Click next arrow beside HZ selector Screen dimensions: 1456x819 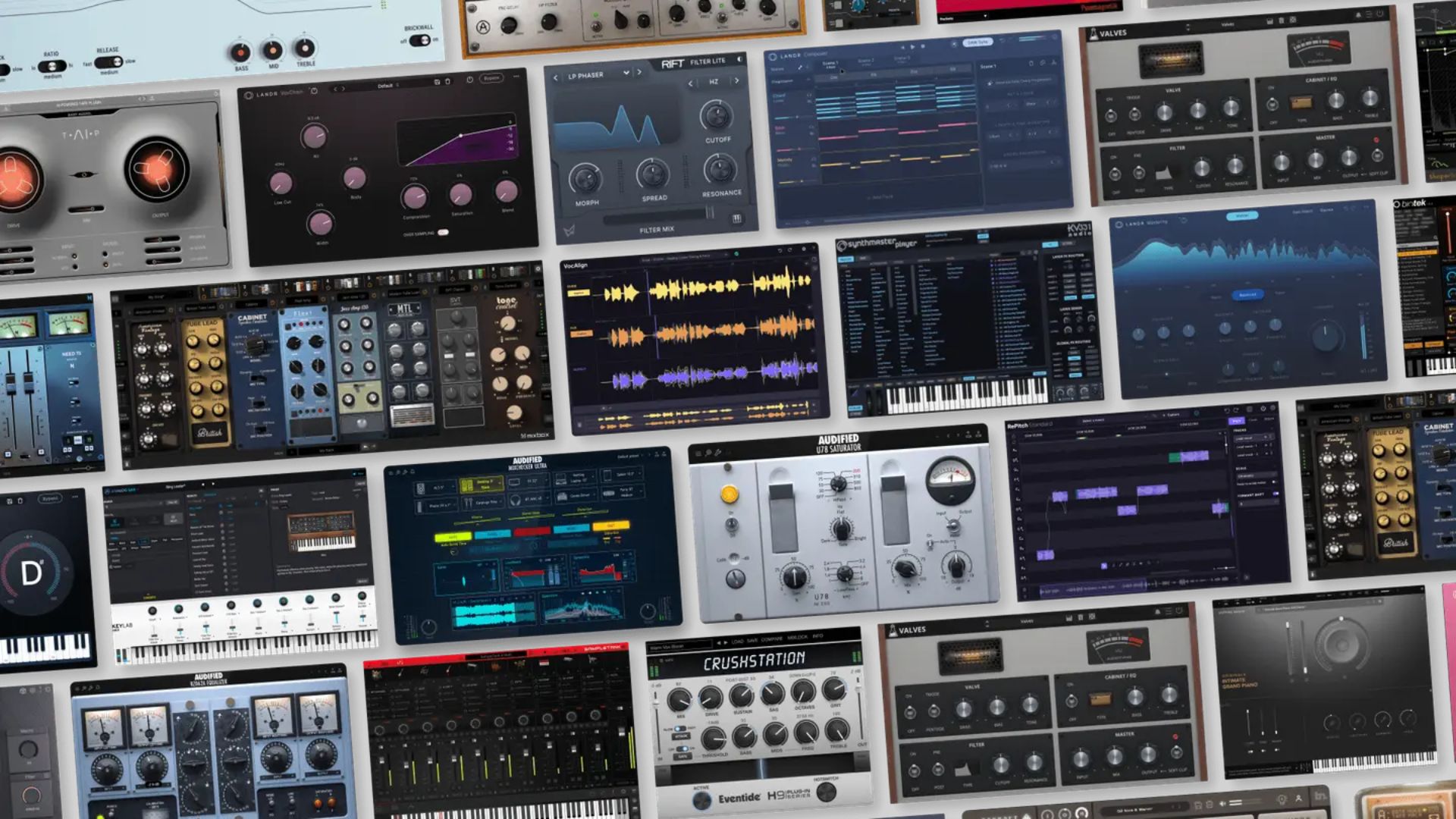click(736, 80)
